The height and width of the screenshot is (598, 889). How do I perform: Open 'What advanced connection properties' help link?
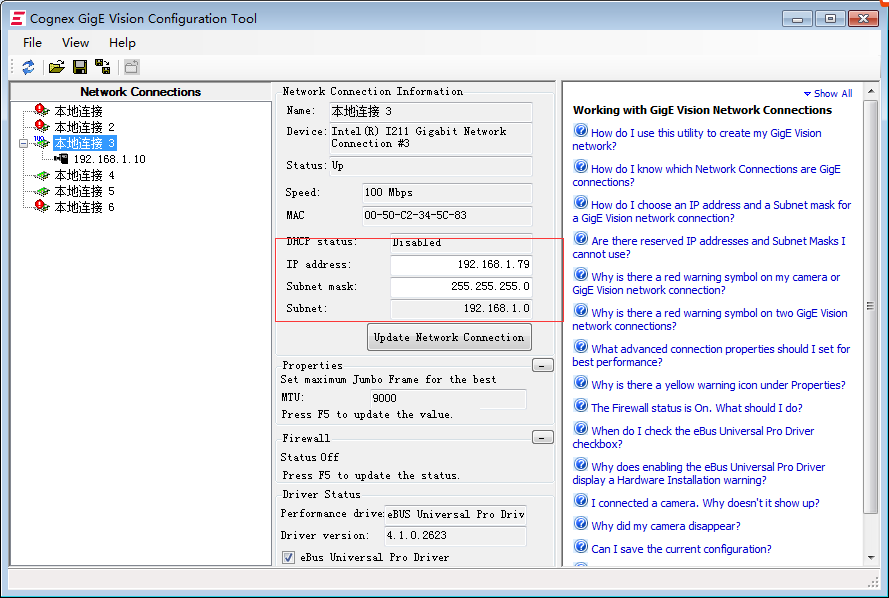711,355
